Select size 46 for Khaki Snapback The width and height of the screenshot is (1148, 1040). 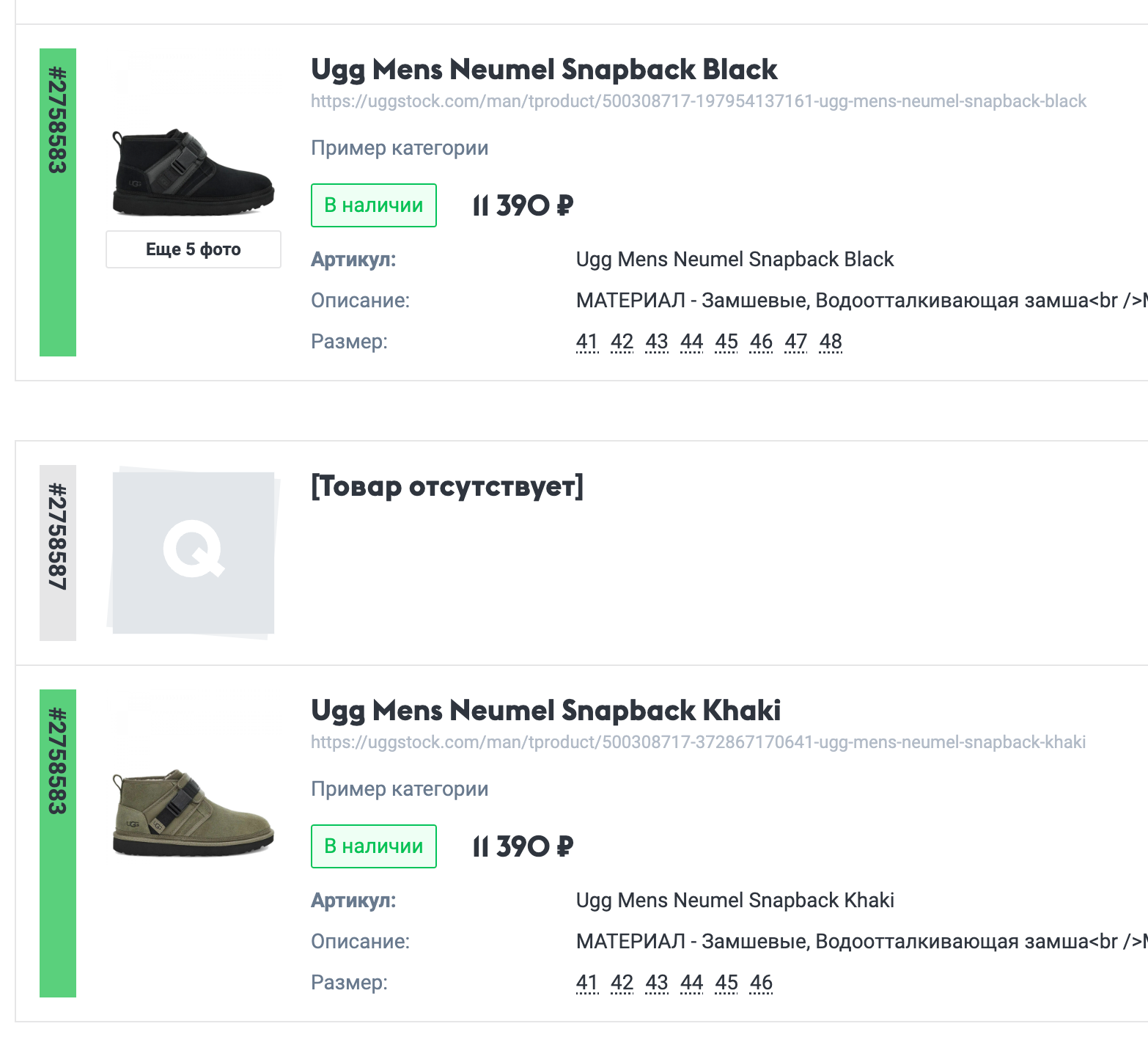pyautogui.click(x=761, y=983)
